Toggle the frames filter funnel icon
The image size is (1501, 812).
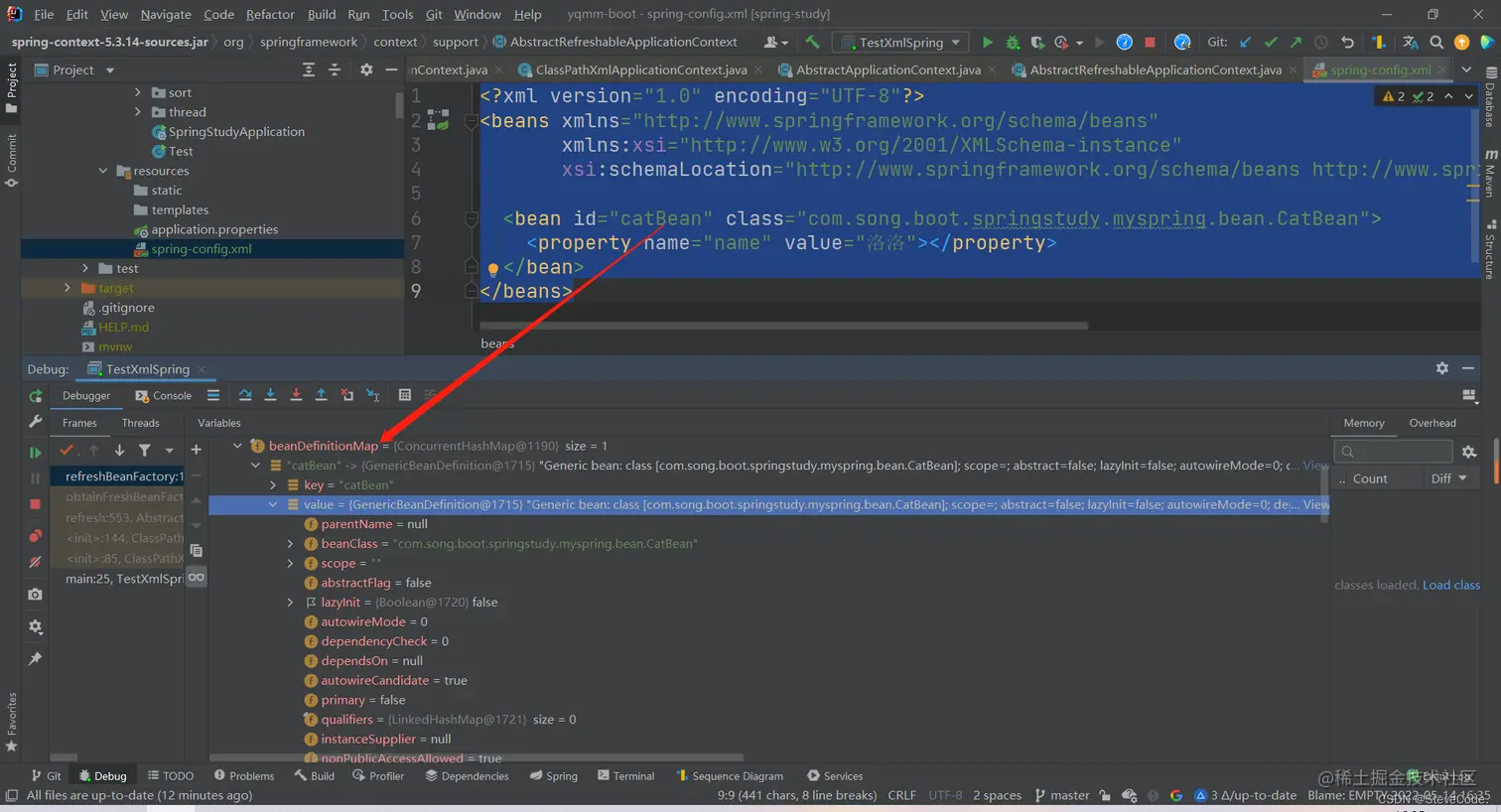click(144, 450)
